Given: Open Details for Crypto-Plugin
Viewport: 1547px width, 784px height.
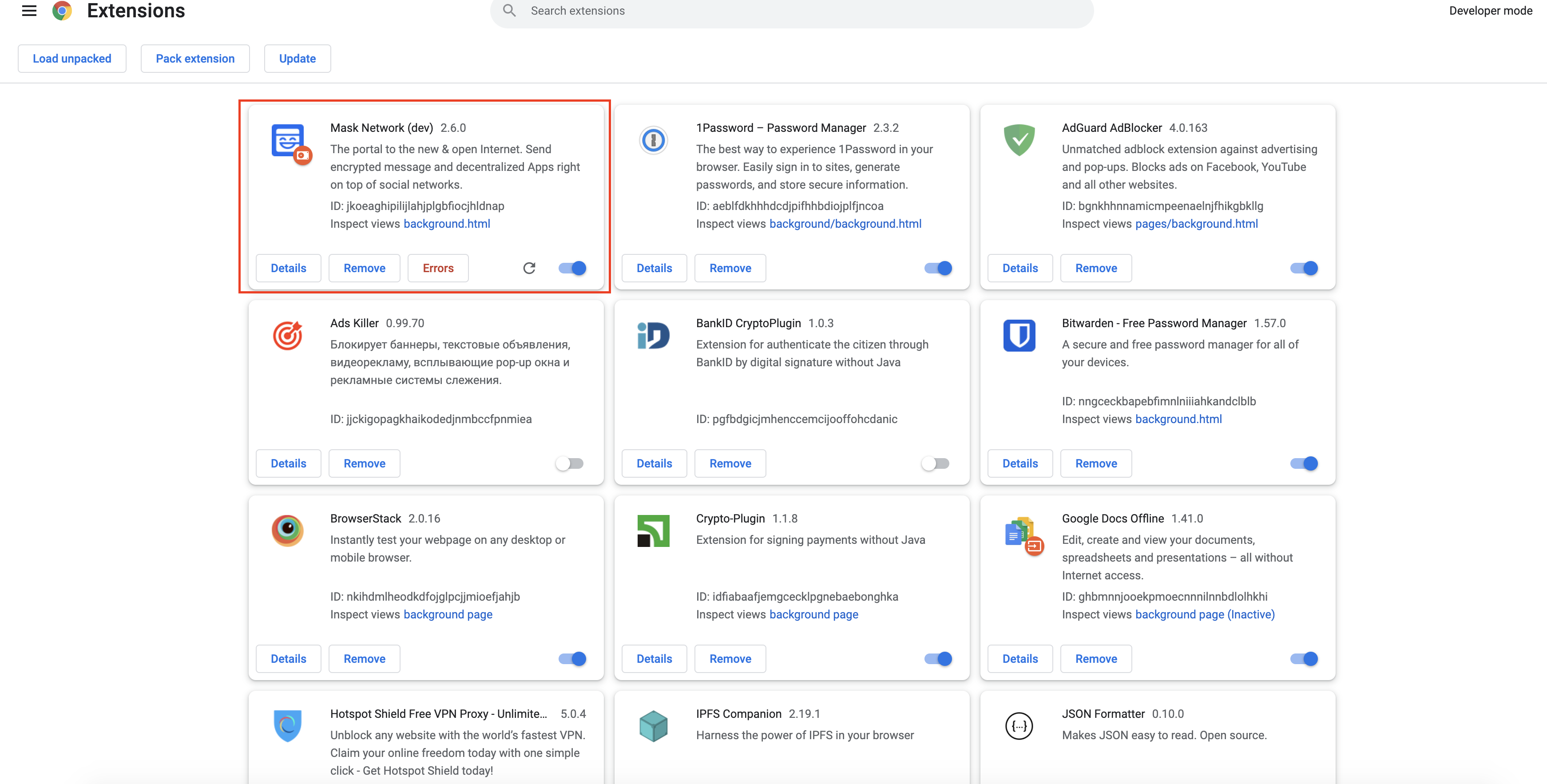Looking at the screenshot, I should click(654, 658).
